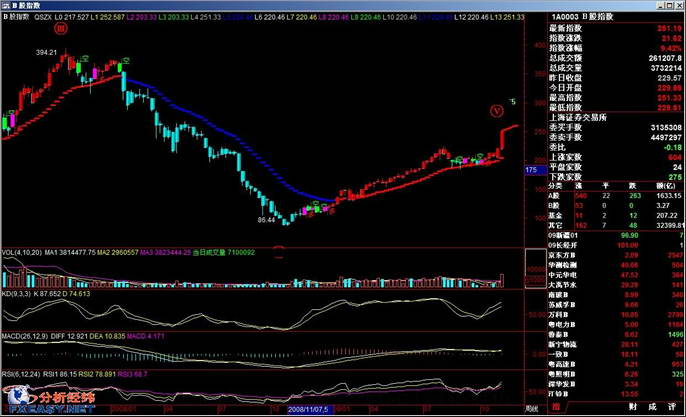Click the 周线 period label
This screenshot has height=417, width=686.
[532, 409]
